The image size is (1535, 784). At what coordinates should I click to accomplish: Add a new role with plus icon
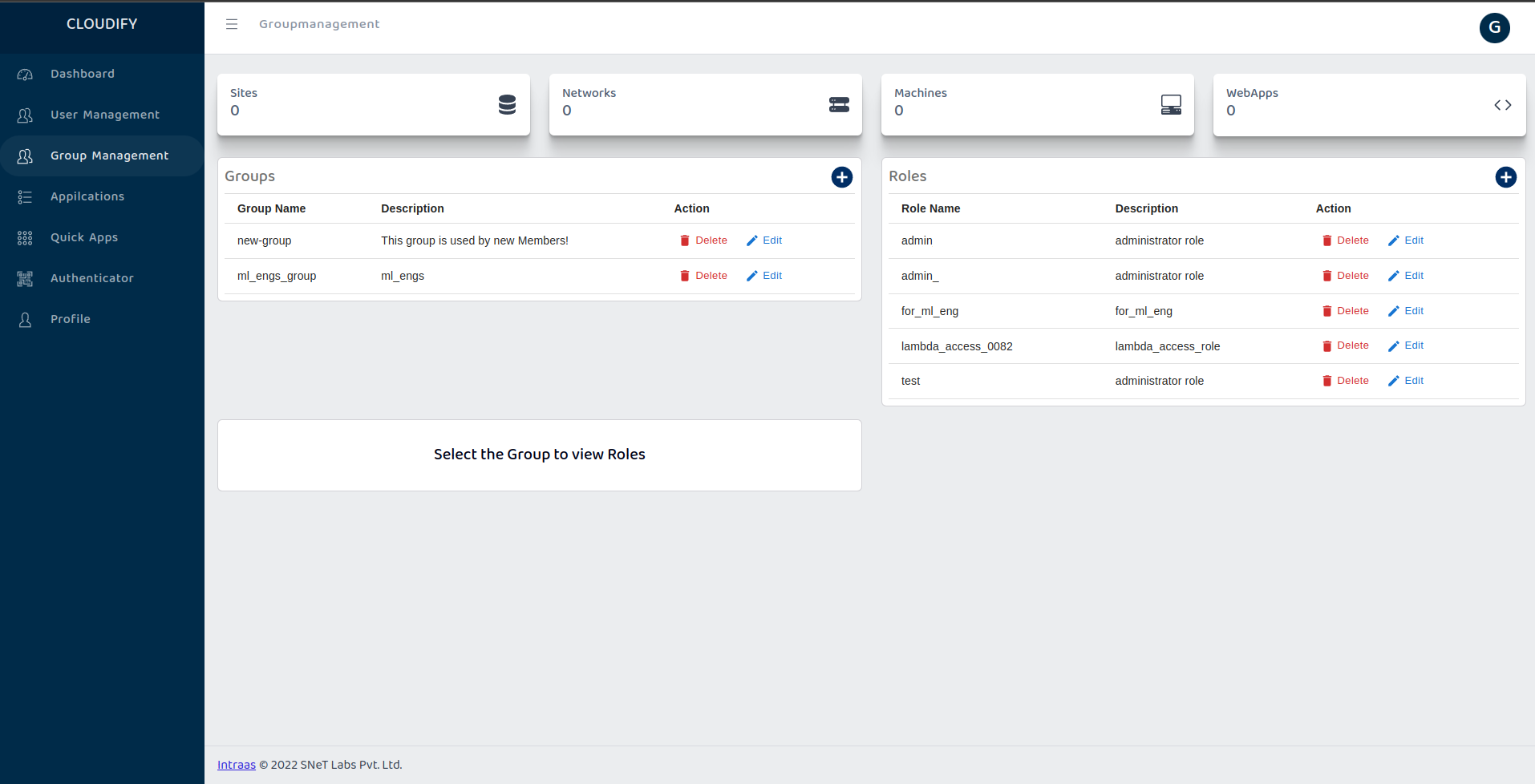[1505, 177]
